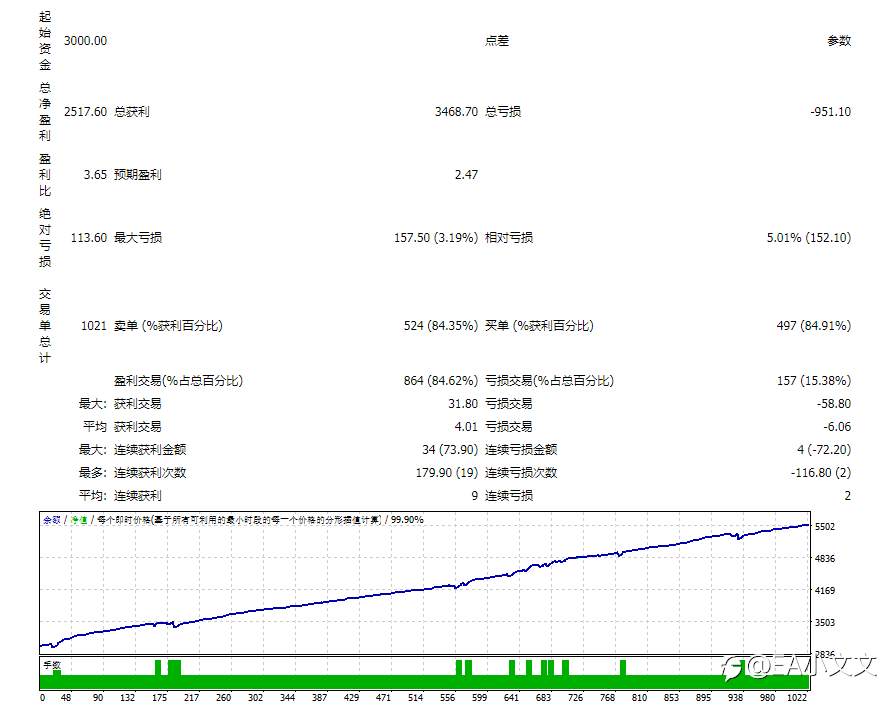Select loss trades value 157 (15.38%)

(x=814, y=381)
